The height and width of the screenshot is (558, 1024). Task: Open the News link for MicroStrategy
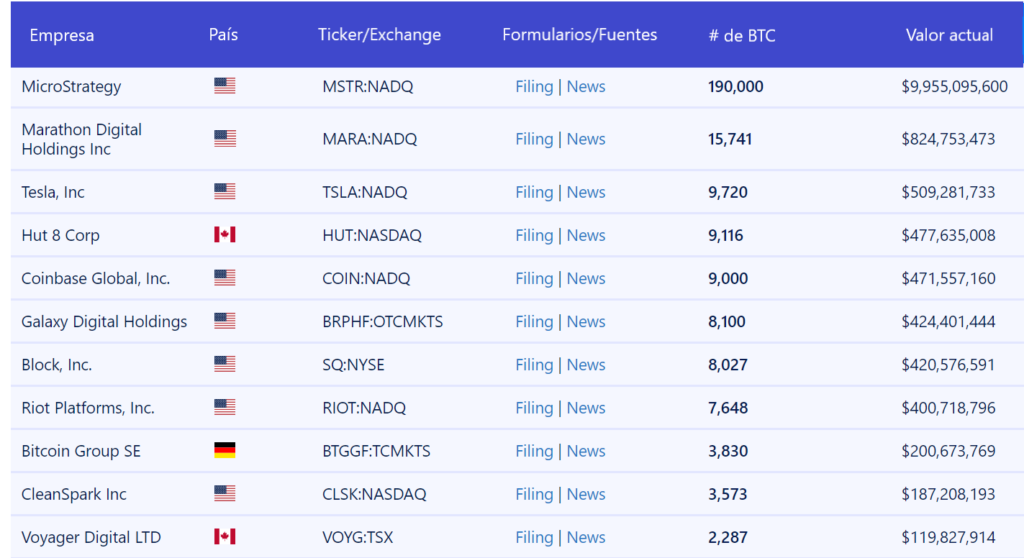[x=586, y=87]
